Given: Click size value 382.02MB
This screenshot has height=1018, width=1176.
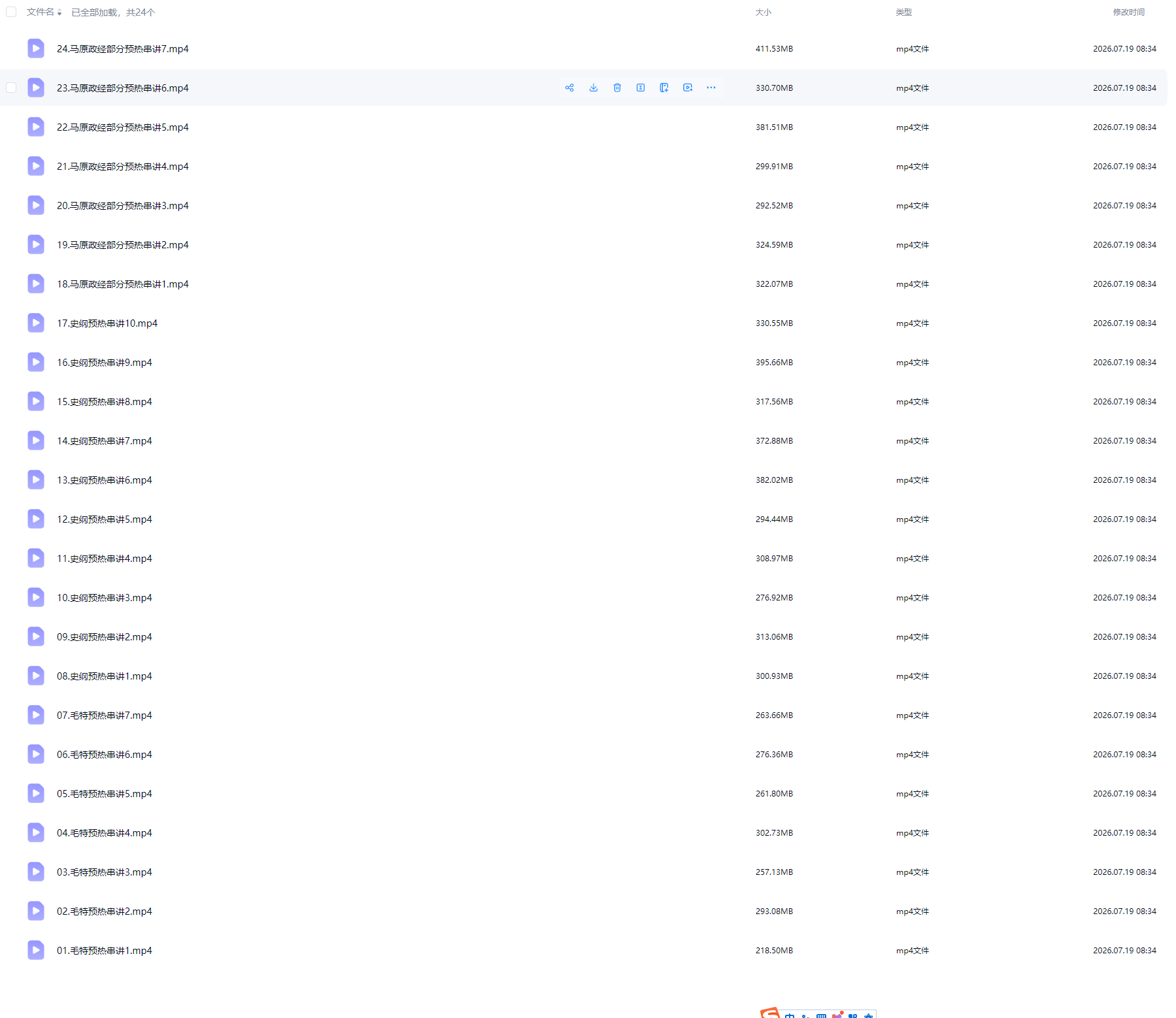Looking at the screenshot, I should [x=774, y=480].
